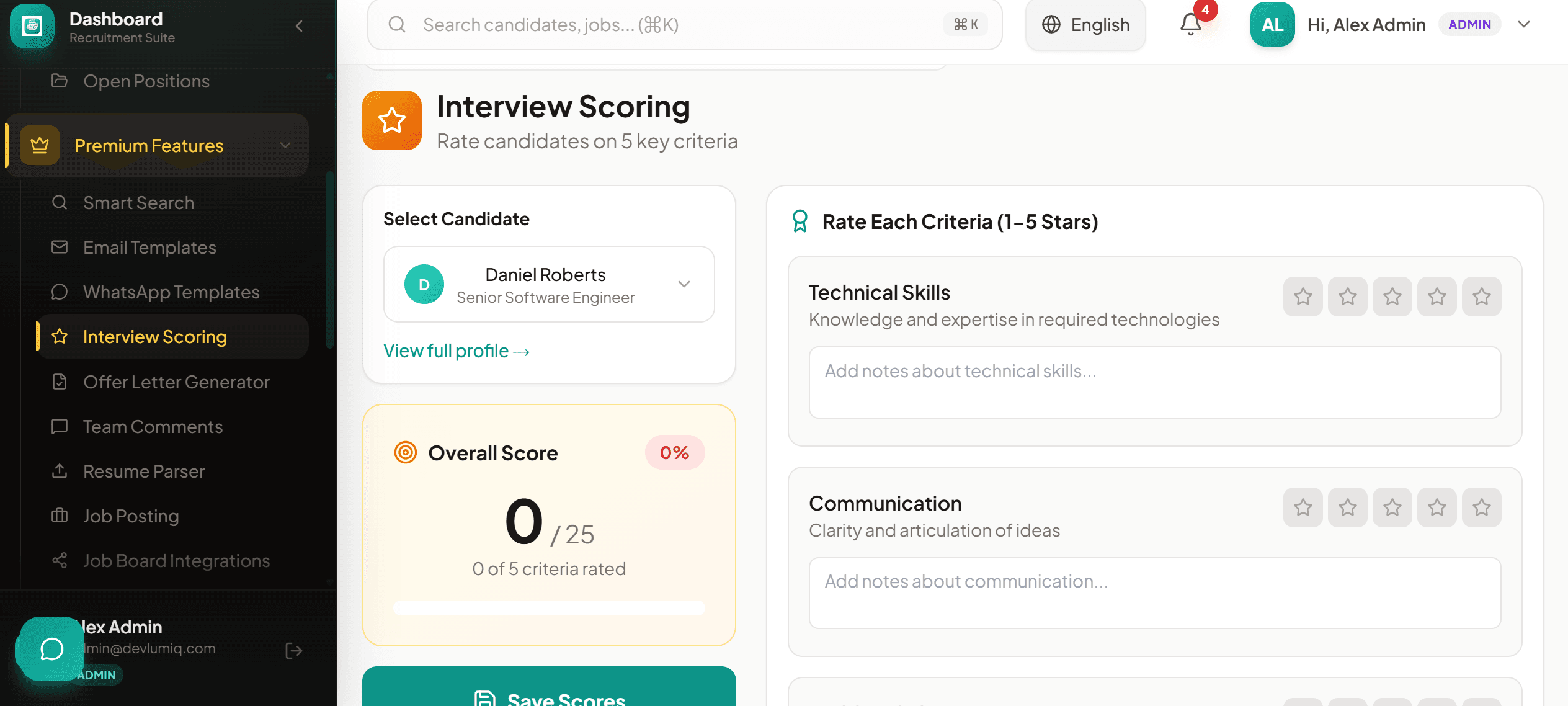Rate Technical Skills two stars
This screenshot has height=706, width=1568.
click(x=1348, y=297)
